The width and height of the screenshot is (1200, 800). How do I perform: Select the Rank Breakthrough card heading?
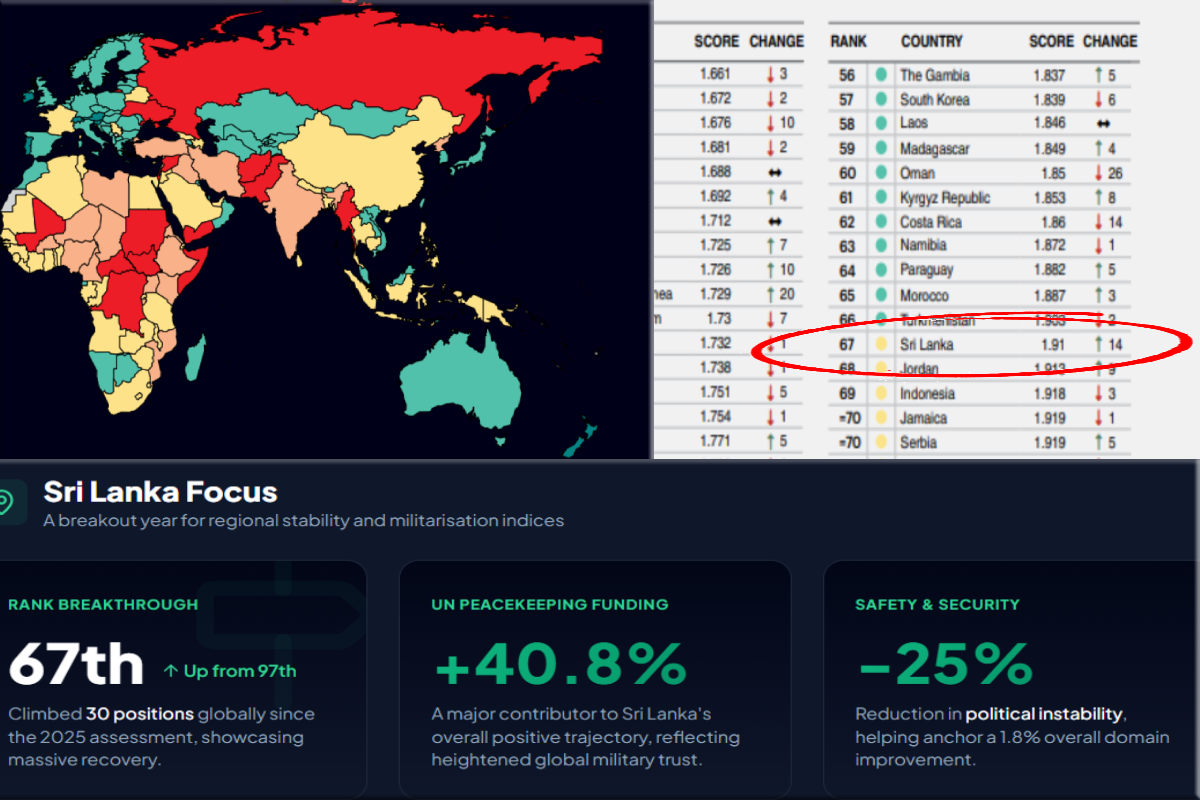coord(103,604)
